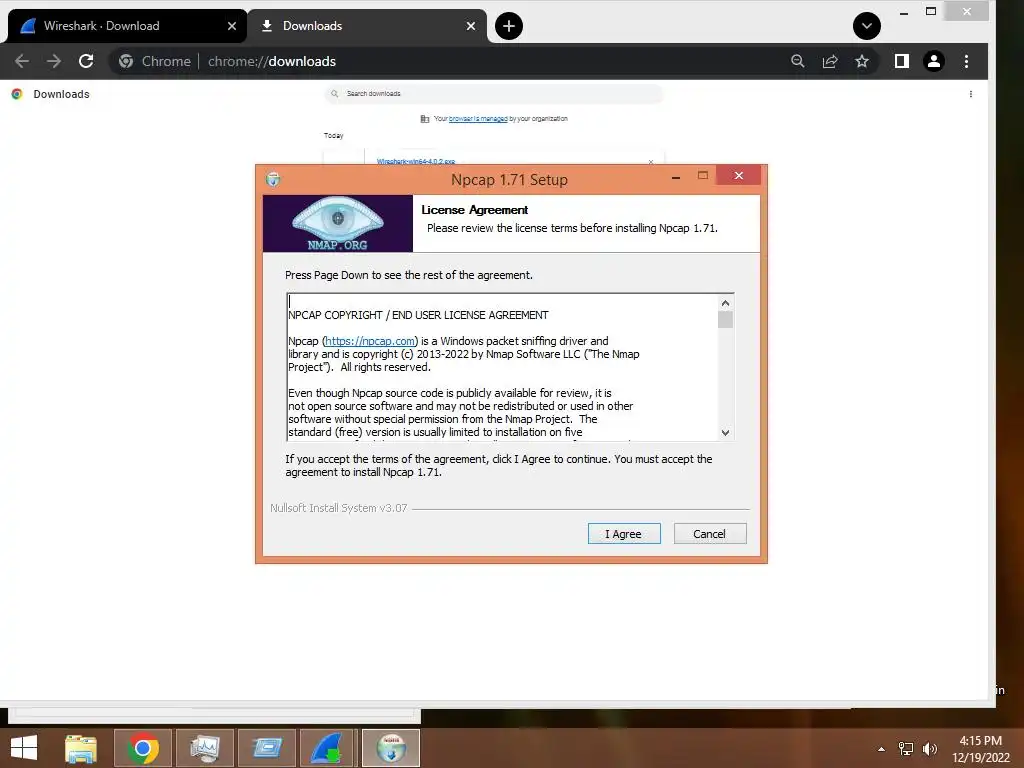Click the Chrome taskbar icon

[143, 748]
